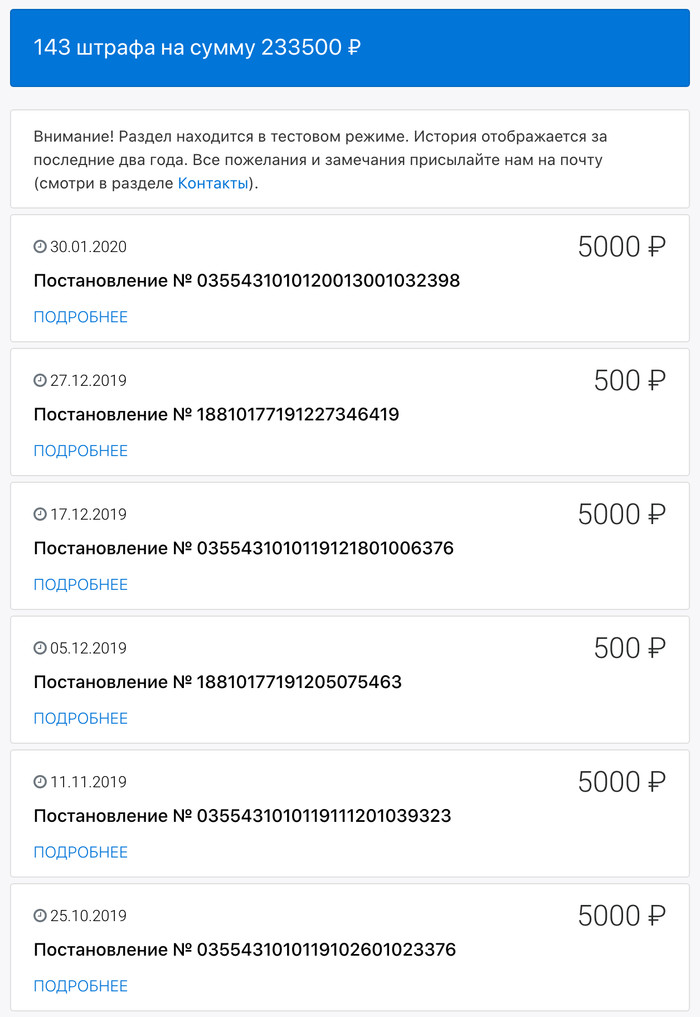Screen dimensions: 700x1017
Task: Select Постановление № 18810177191205075463
Action: coord(218,682)
